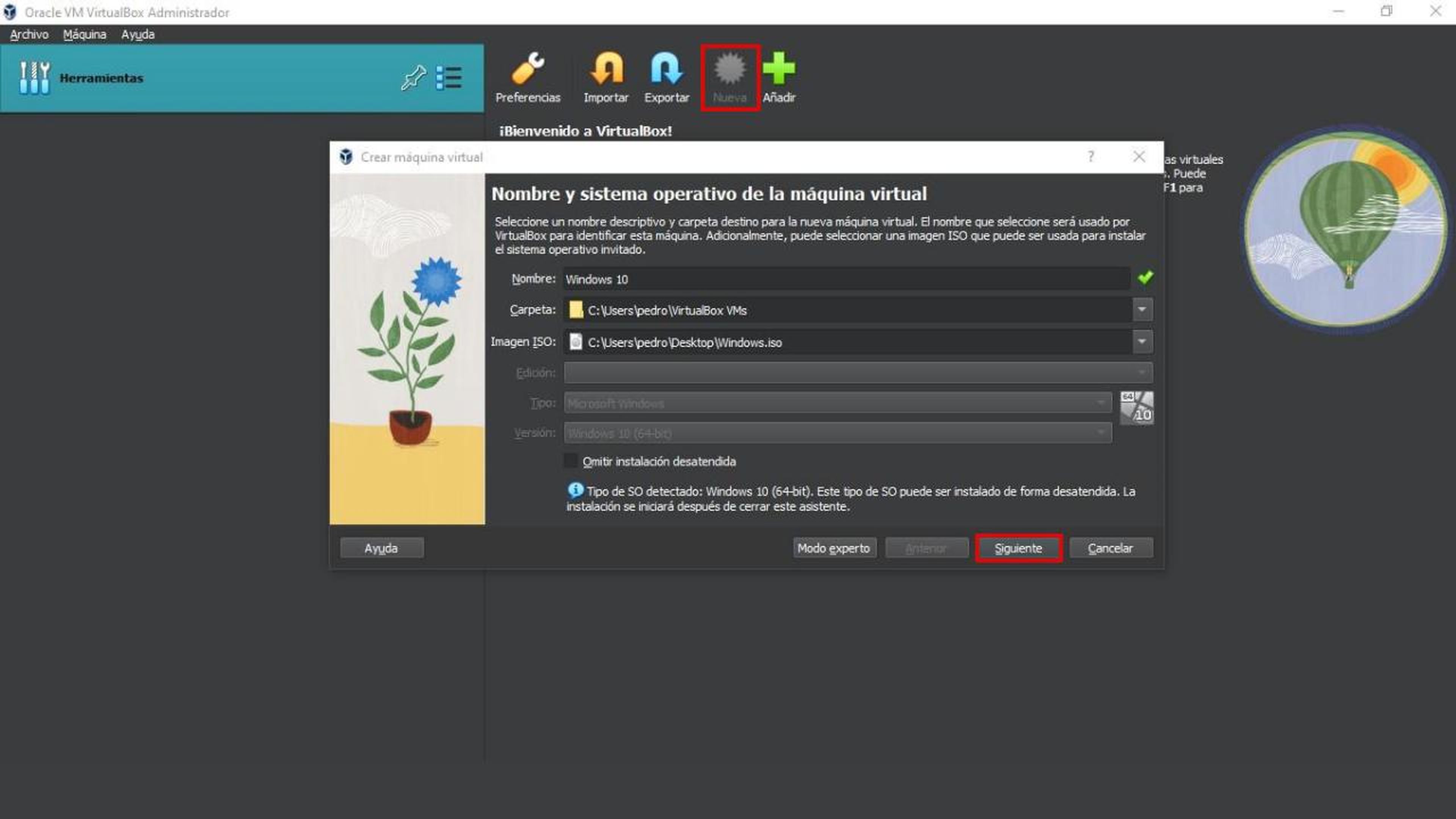This screenshot has height=819, width=1456.
Task: Click the ISO file icon in Imagen ISO
Action: (x=576, y=341)
